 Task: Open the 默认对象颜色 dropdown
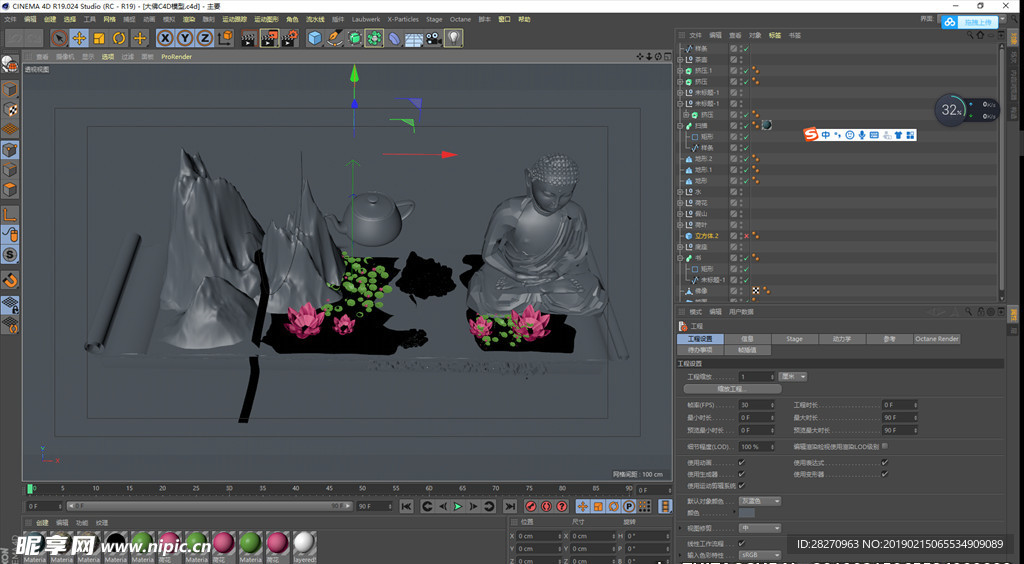[761, 501]
